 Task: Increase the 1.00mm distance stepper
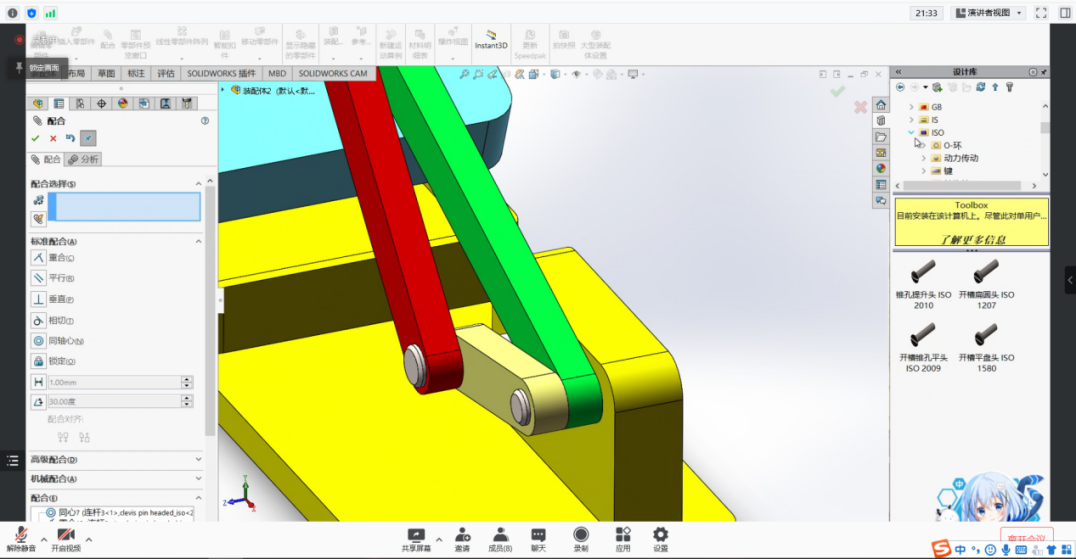(x=187, y=379)
